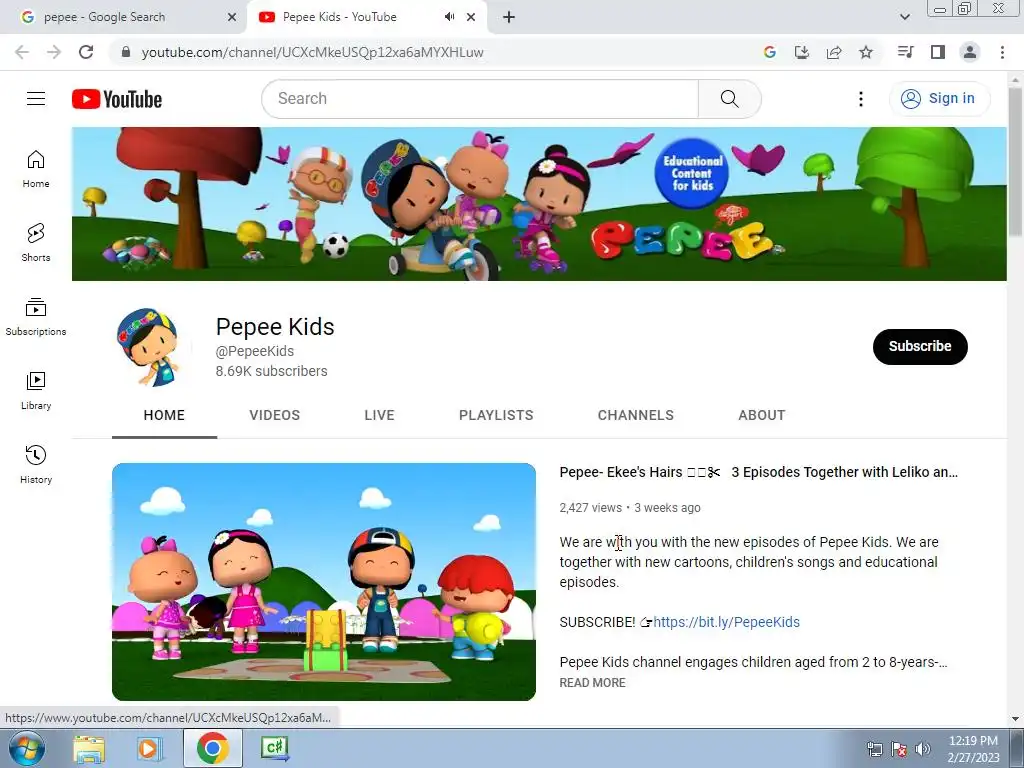Viewport: 1024px width, 768px height.
Task: Reload the page
Action: (x=86, y=52)
